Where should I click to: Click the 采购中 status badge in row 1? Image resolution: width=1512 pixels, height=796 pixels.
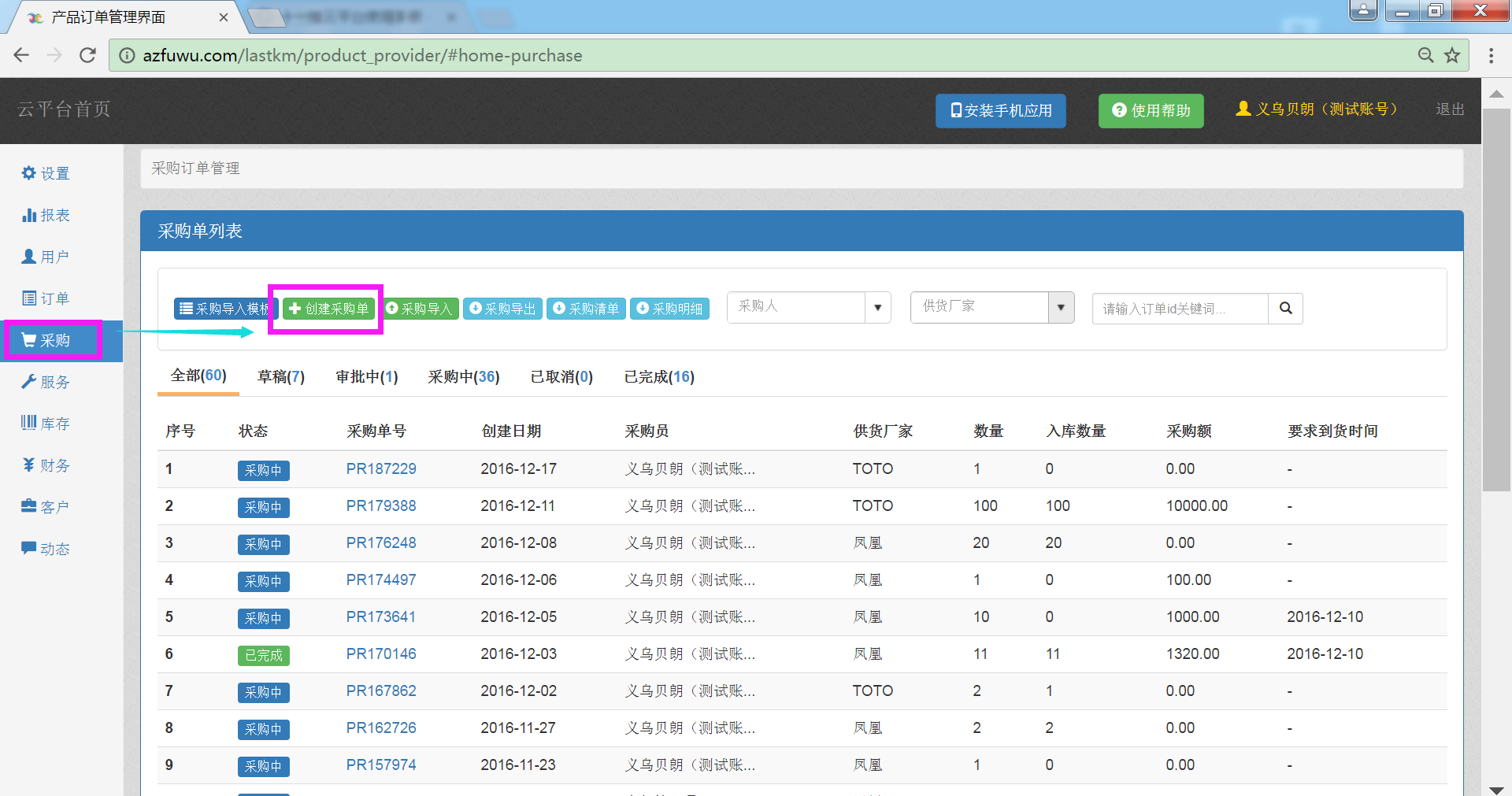[264, 470]
